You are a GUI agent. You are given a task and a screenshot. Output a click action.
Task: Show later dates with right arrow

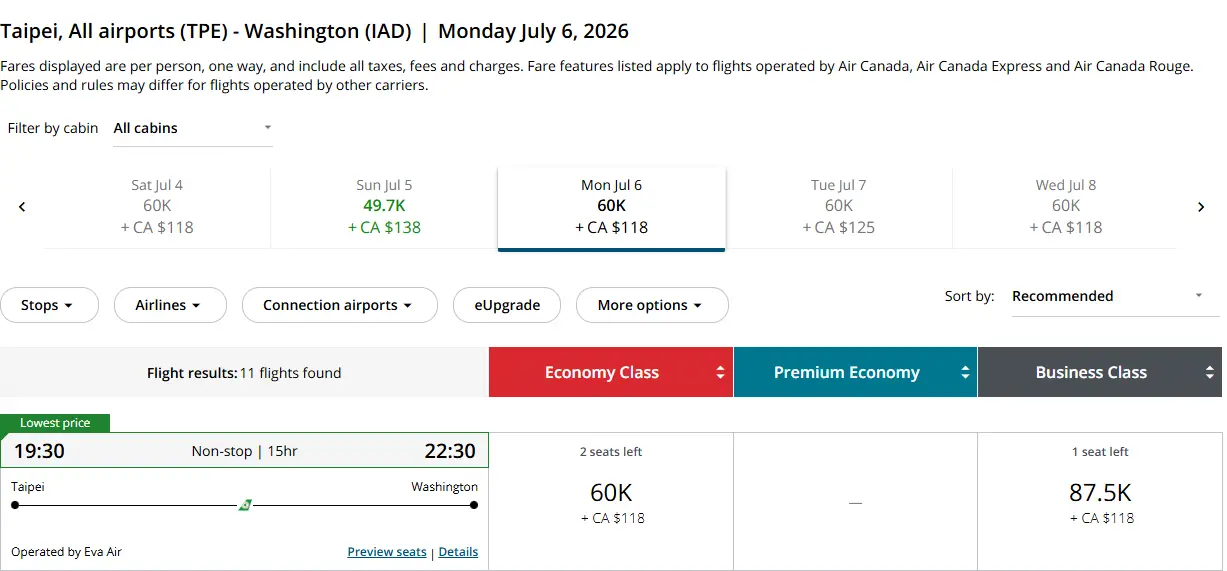pos(1201,207)
